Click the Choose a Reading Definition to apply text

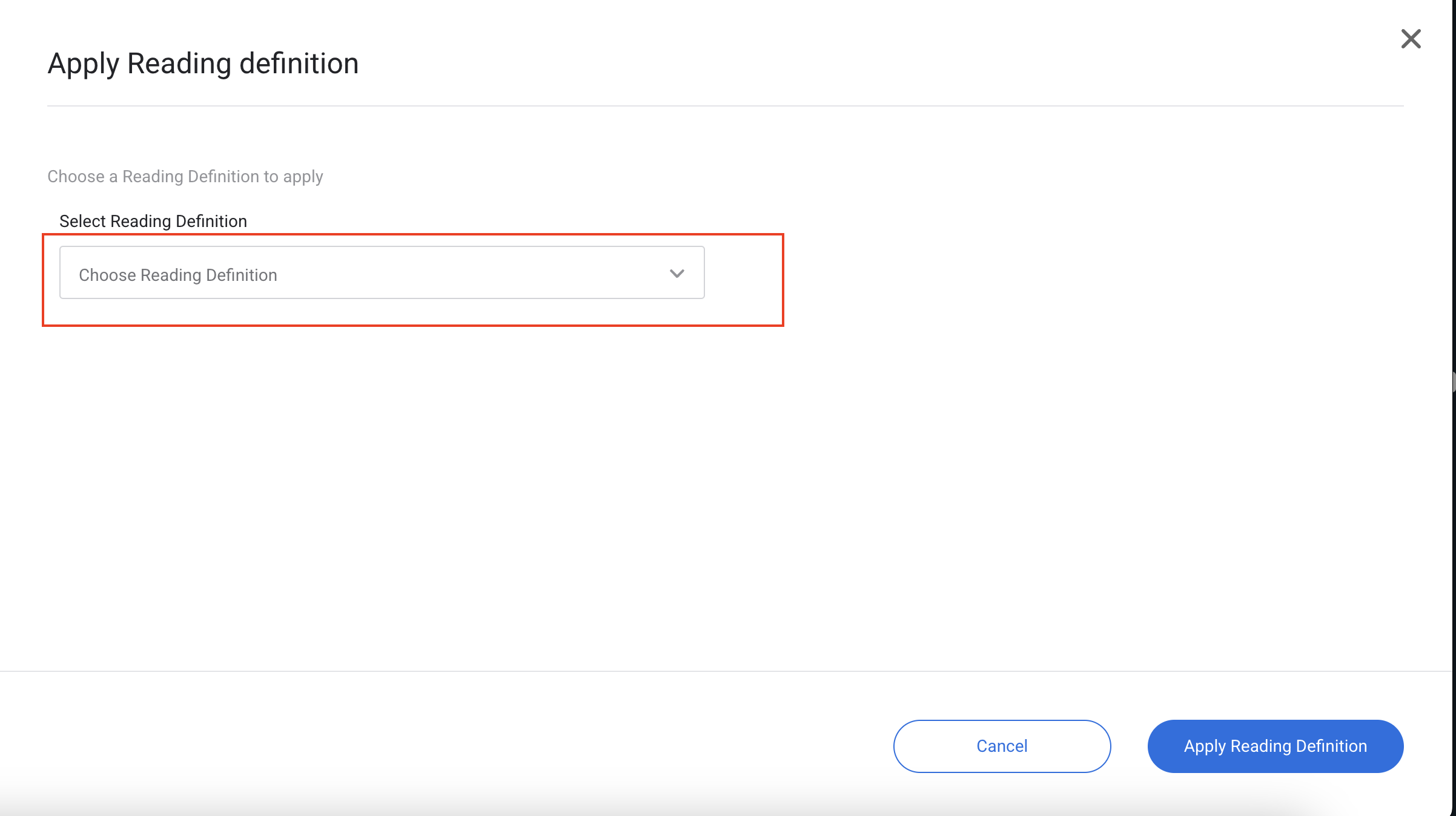point(185,176)
